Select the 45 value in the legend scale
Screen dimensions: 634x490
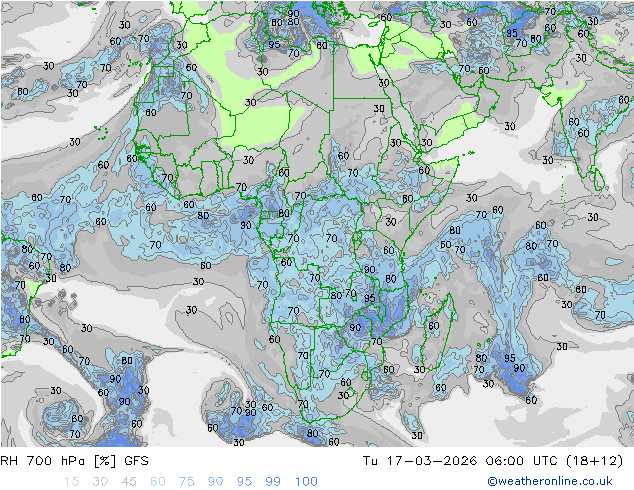pyautogui.click(x=129, y=482)
